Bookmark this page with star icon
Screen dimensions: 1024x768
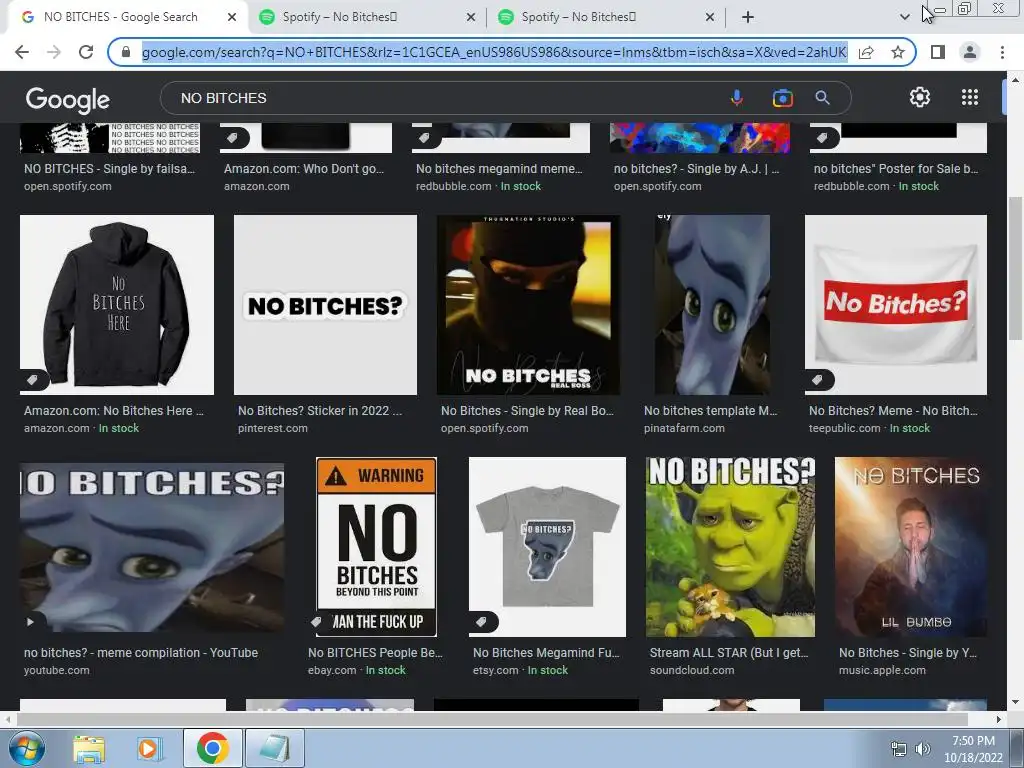point(898,52)
